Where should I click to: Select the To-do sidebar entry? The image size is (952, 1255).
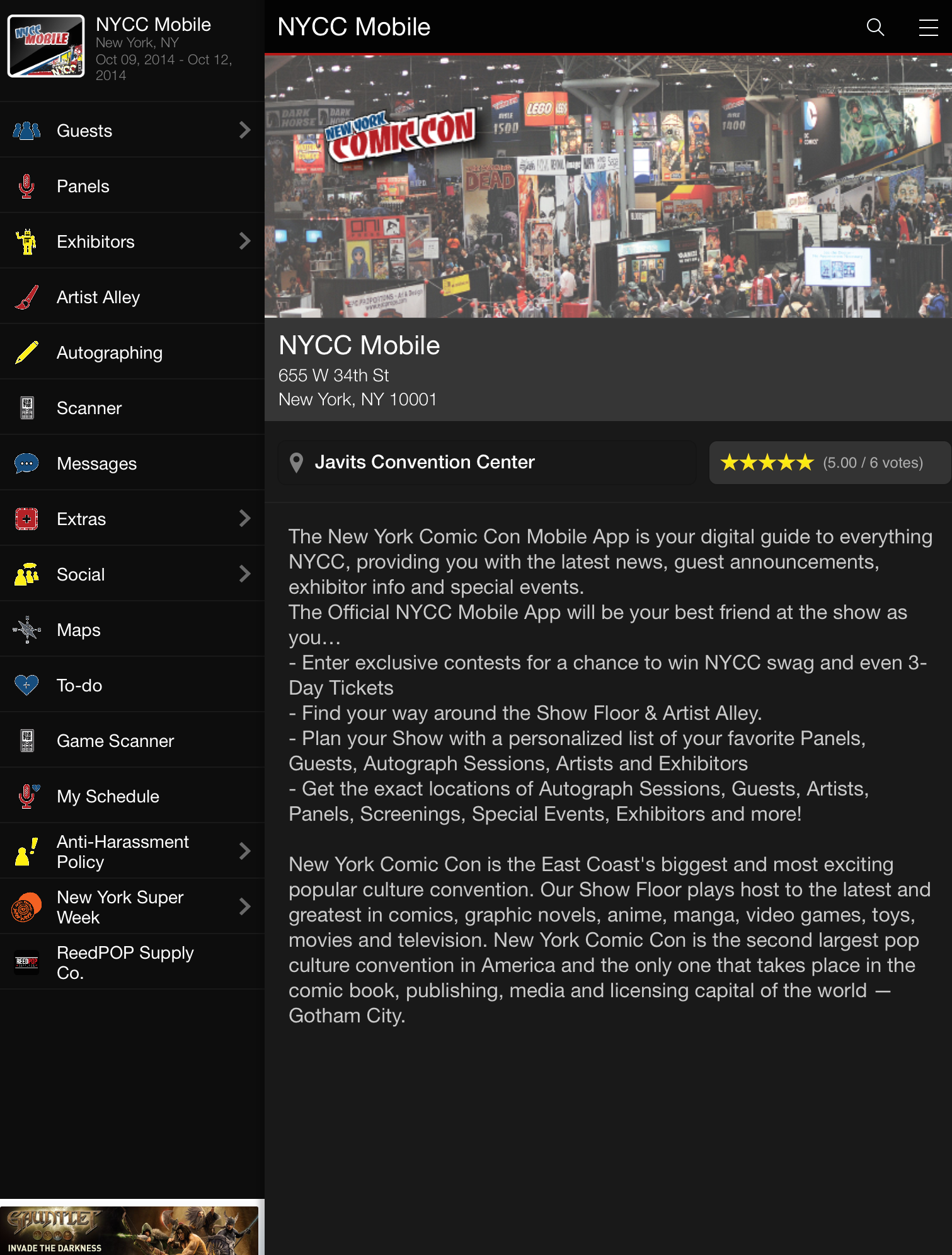pyautogui.click(x=132, y=685)
